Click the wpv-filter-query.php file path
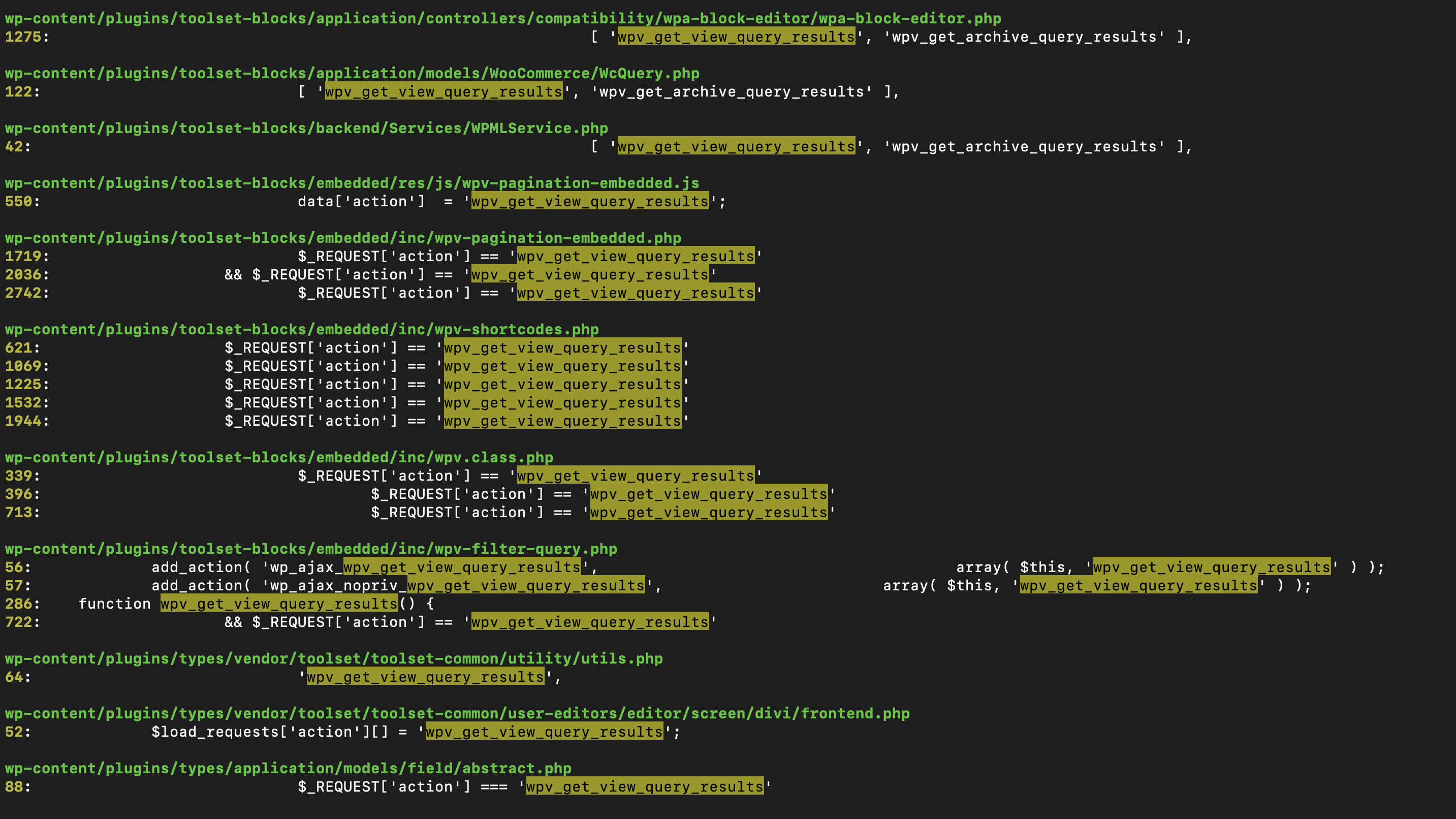The image size is (1456, 819). (x=311, y=549)
